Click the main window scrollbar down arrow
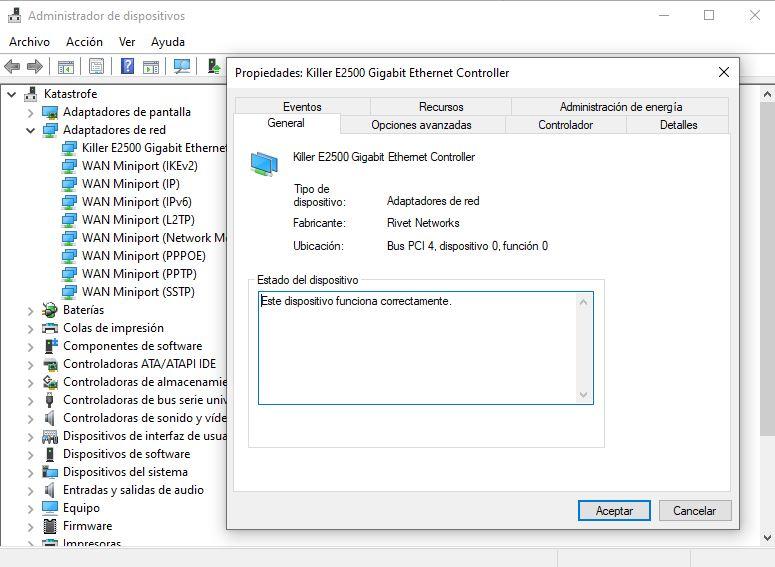The width and height of the screenshot is (775, 567). point(768,537)
